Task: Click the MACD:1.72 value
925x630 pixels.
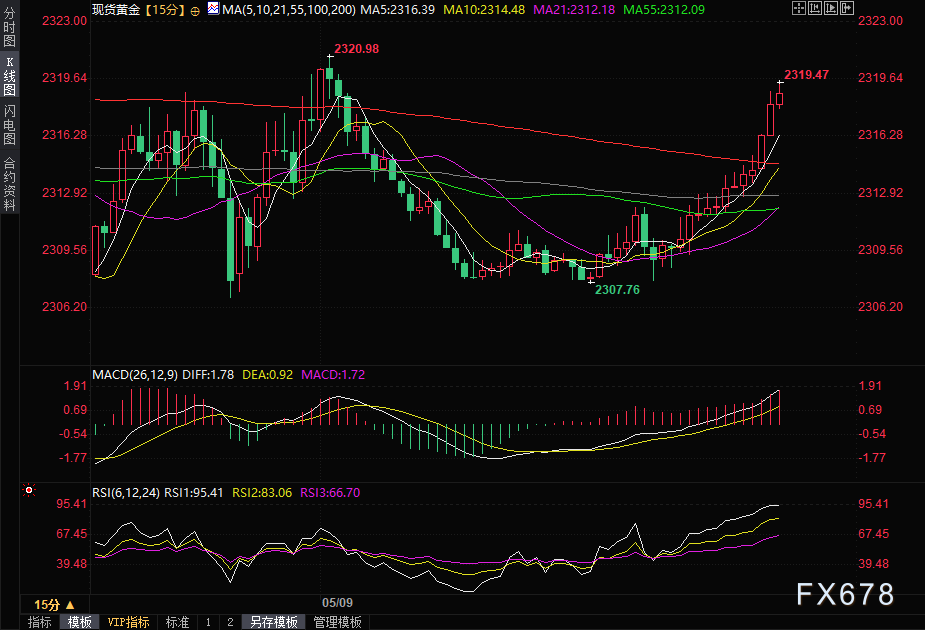Action: click(x=333, y=375)
